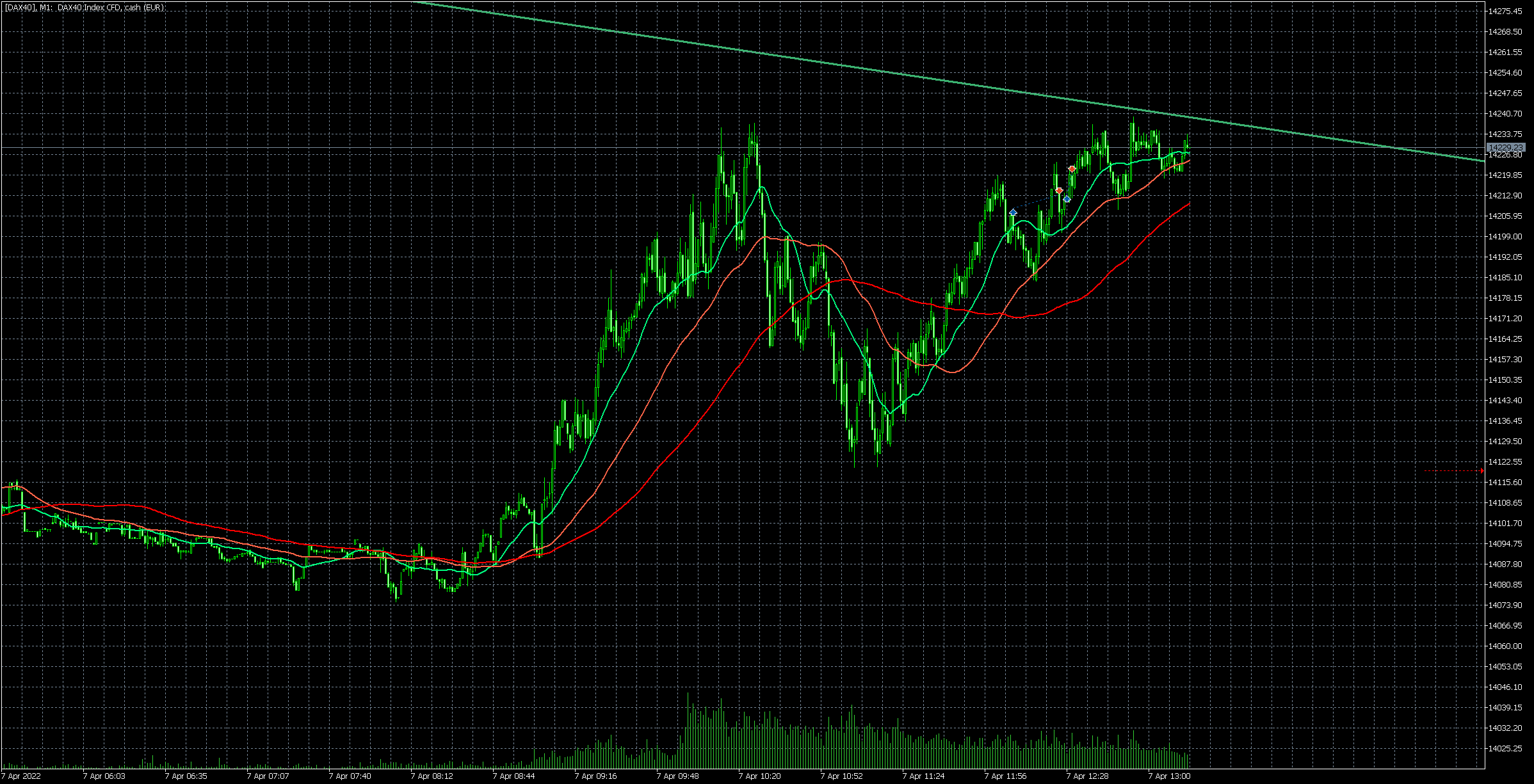Click the 7 Apr 08:44 time label
Image resolution: width=1534 pixels, height=784 pixels.
[513, 776]
